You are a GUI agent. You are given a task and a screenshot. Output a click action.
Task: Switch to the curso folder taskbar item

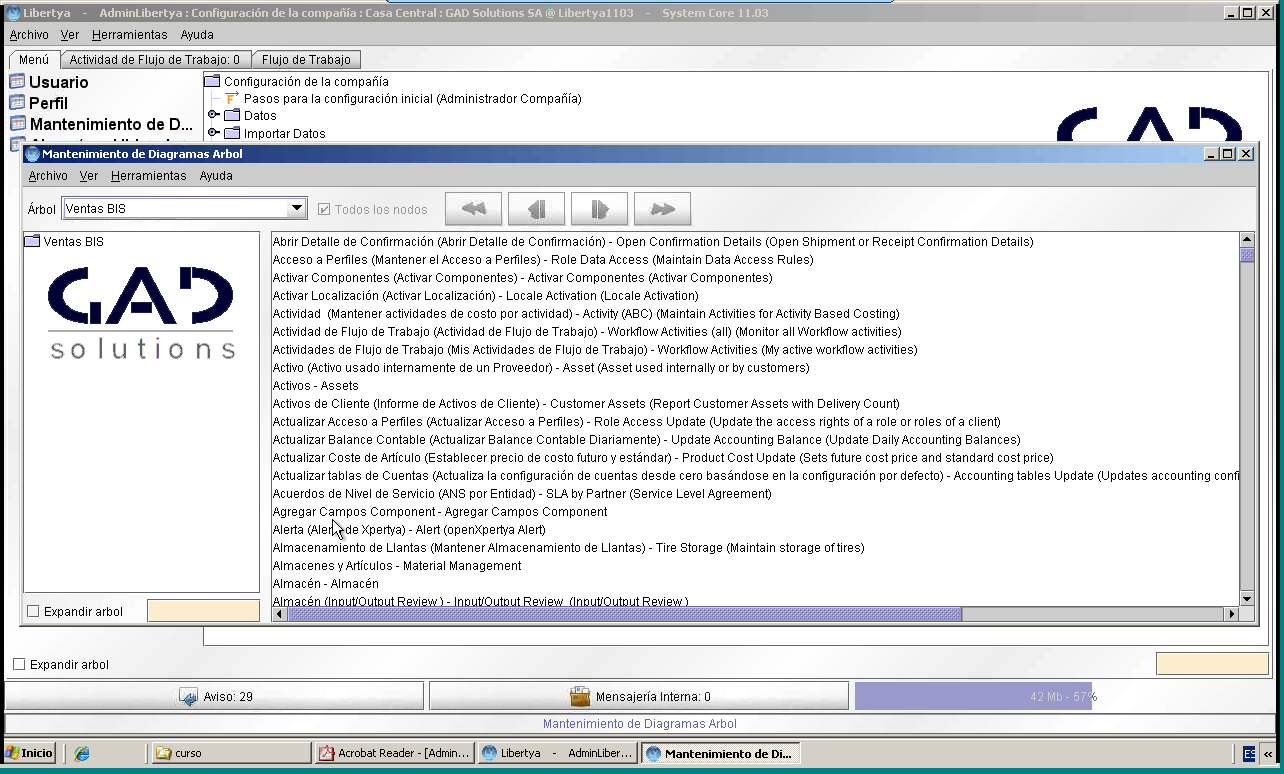click(x=231, y=753)
